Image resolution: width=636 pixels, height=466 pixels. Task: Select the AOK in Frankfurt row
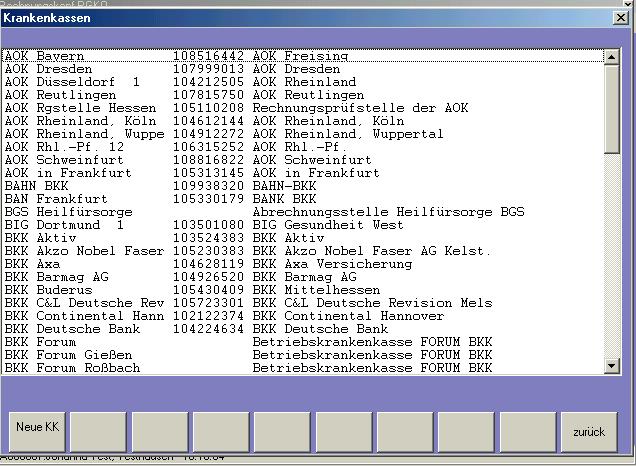[x=303, y=173]
